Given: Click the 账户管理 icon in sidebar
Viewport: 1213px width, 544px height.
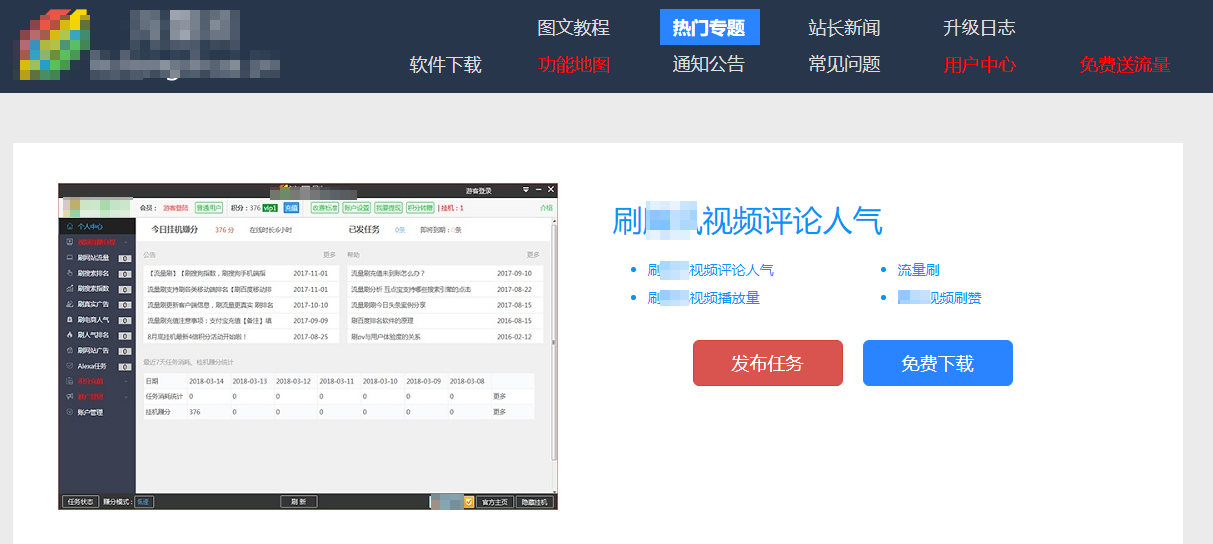Looking at the screenshot, I should (x=69, y=412).
